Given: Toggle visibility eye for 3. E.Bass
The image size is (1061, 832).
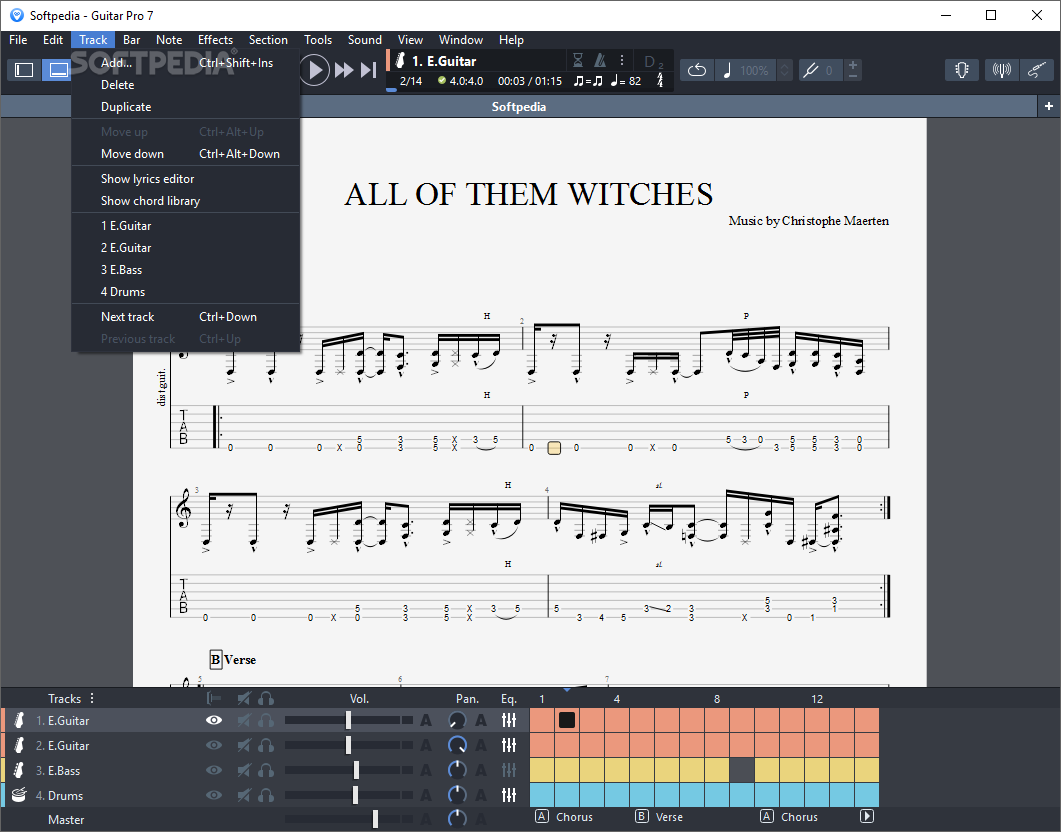Looking at the screenshot, I should coord(214,770).
